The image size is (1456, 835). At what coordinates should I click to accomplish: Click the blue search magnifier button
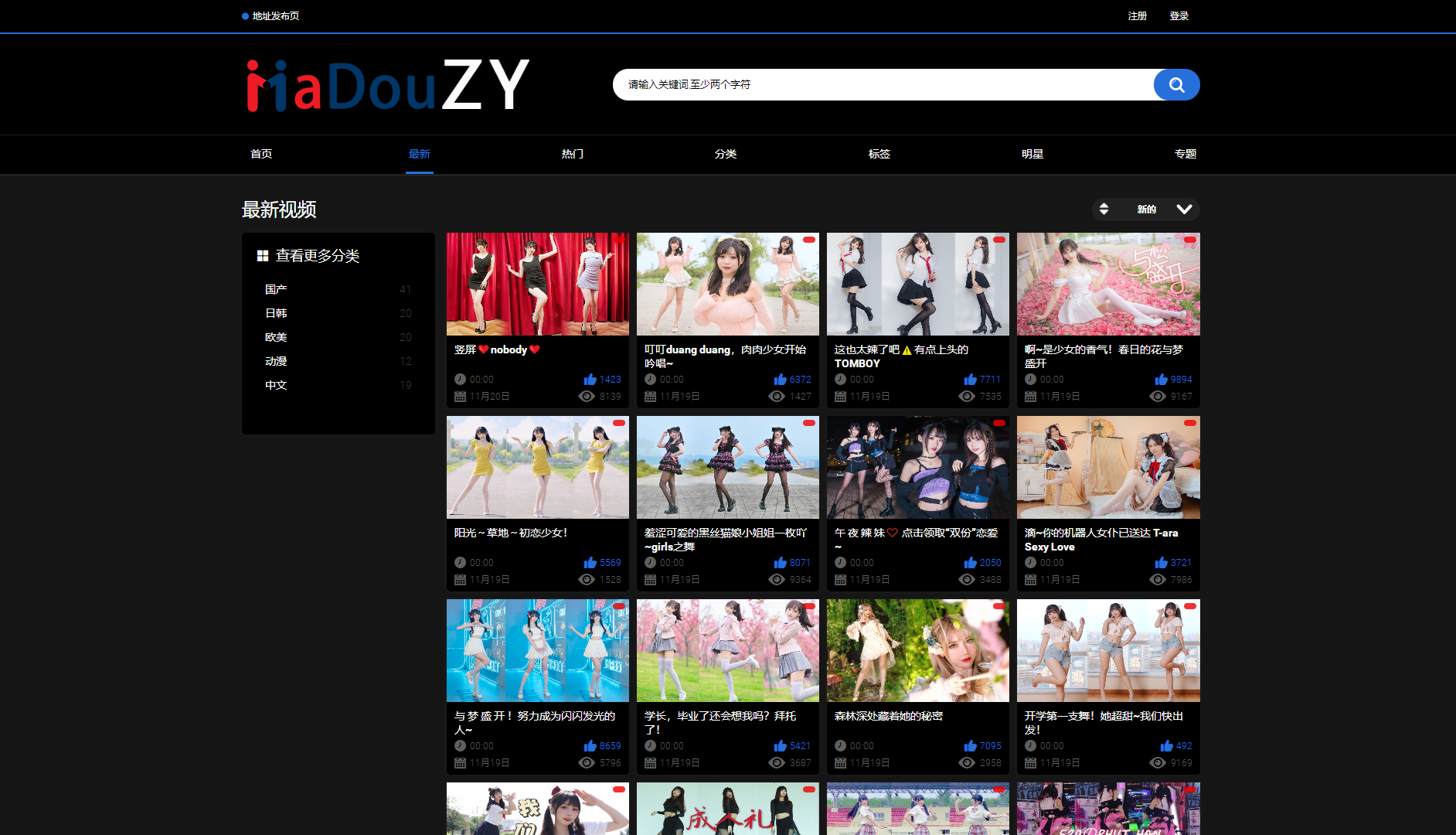1176,85
